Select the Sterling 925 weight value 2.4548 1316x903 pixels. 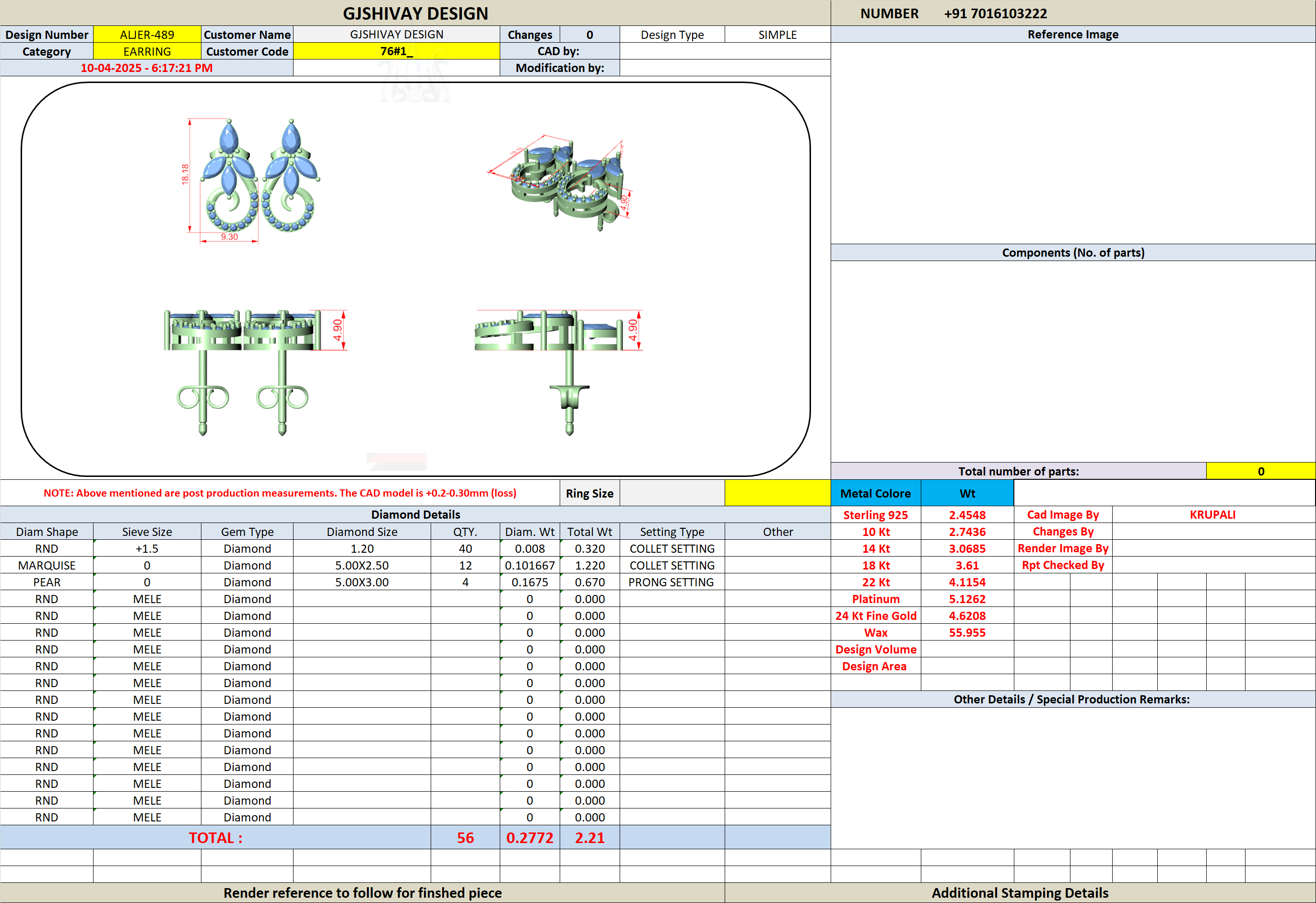967,515
